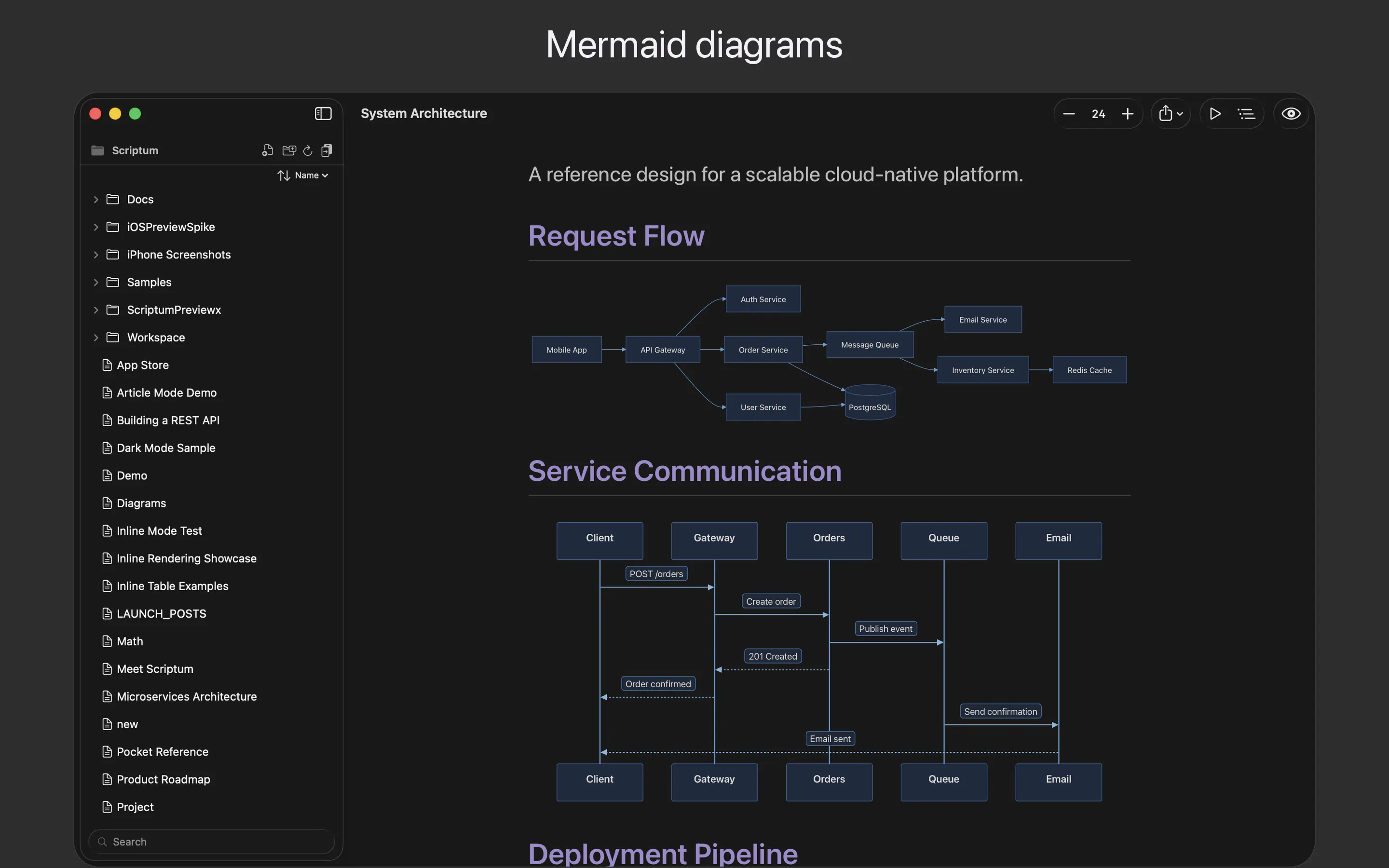This screenshot has height=868, width=1389.
Task: Toggle the sidebar panel icon
Action: click(x=323, y=114)
